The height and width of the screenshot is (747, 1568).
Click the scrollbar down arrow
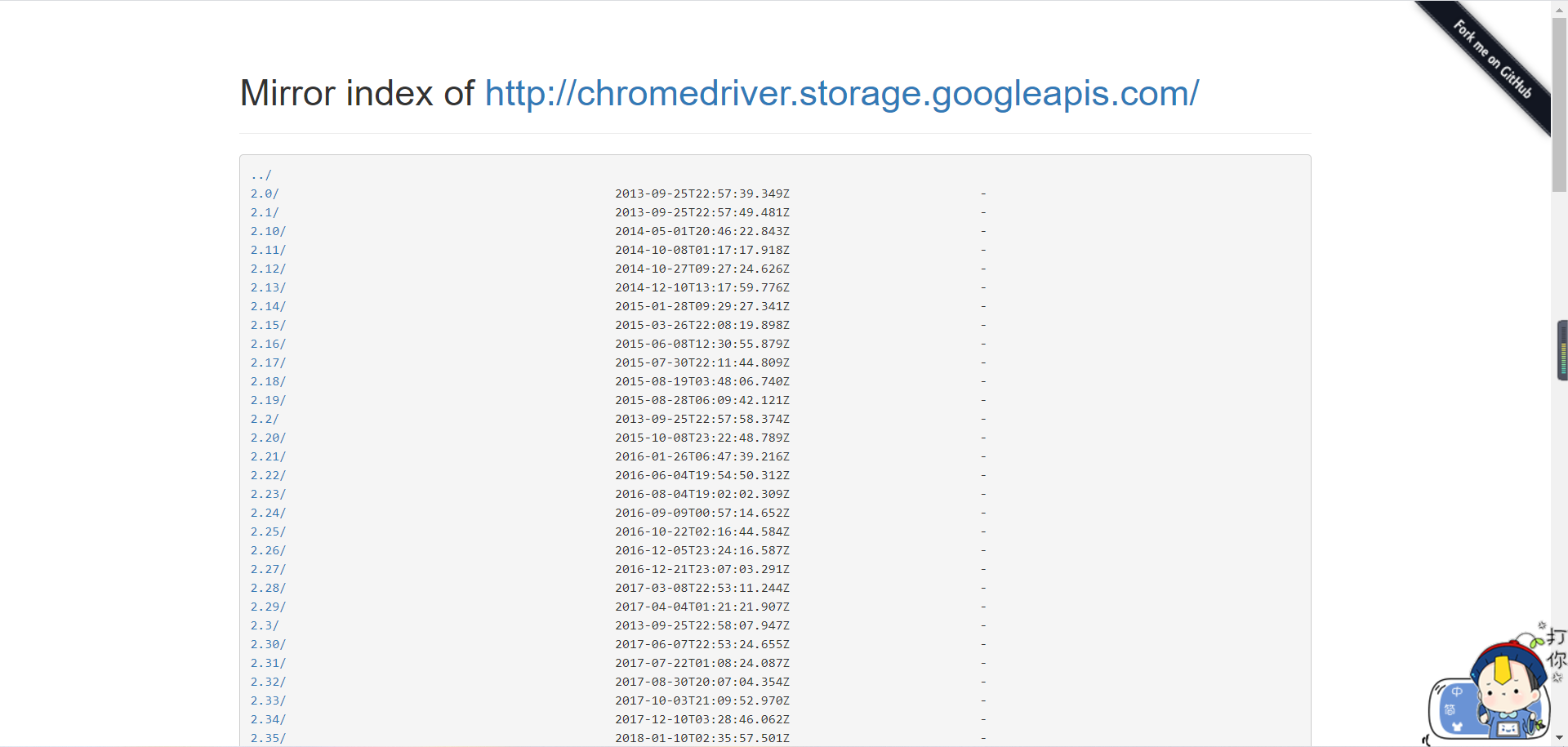tap(1559, 738)
